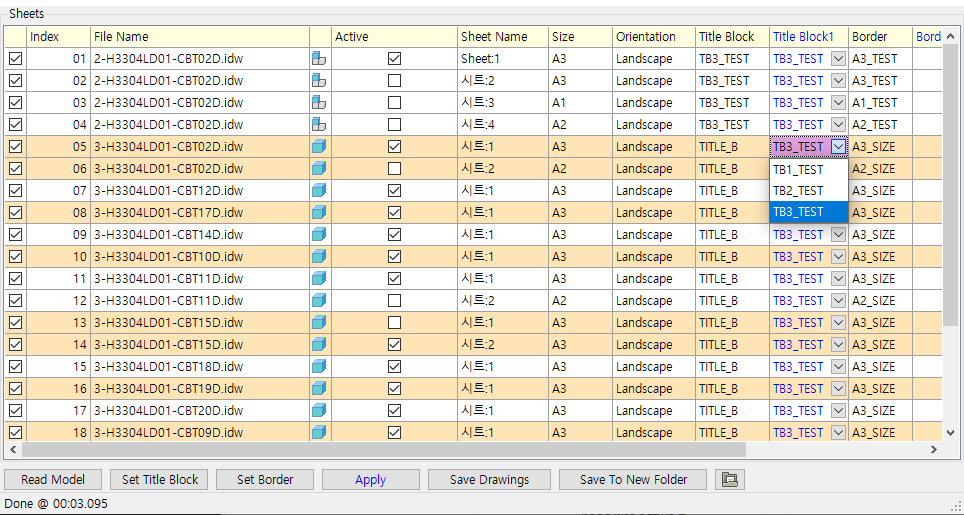
Task: Click the file type icon in row 04
Action: pyautogui.click(x=320, y=125)
